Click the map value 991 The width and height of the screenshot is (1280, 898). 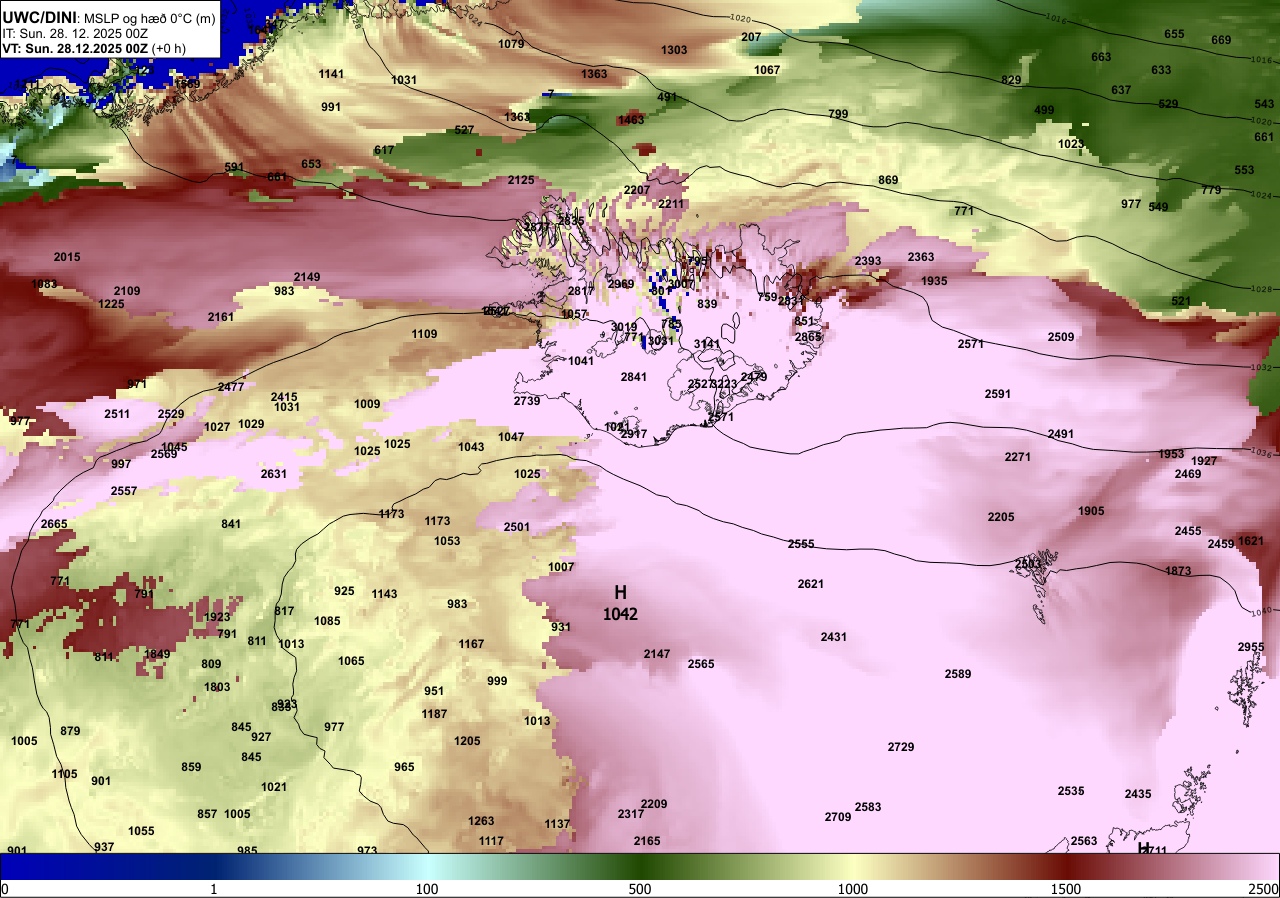click(x=331, y=107)
